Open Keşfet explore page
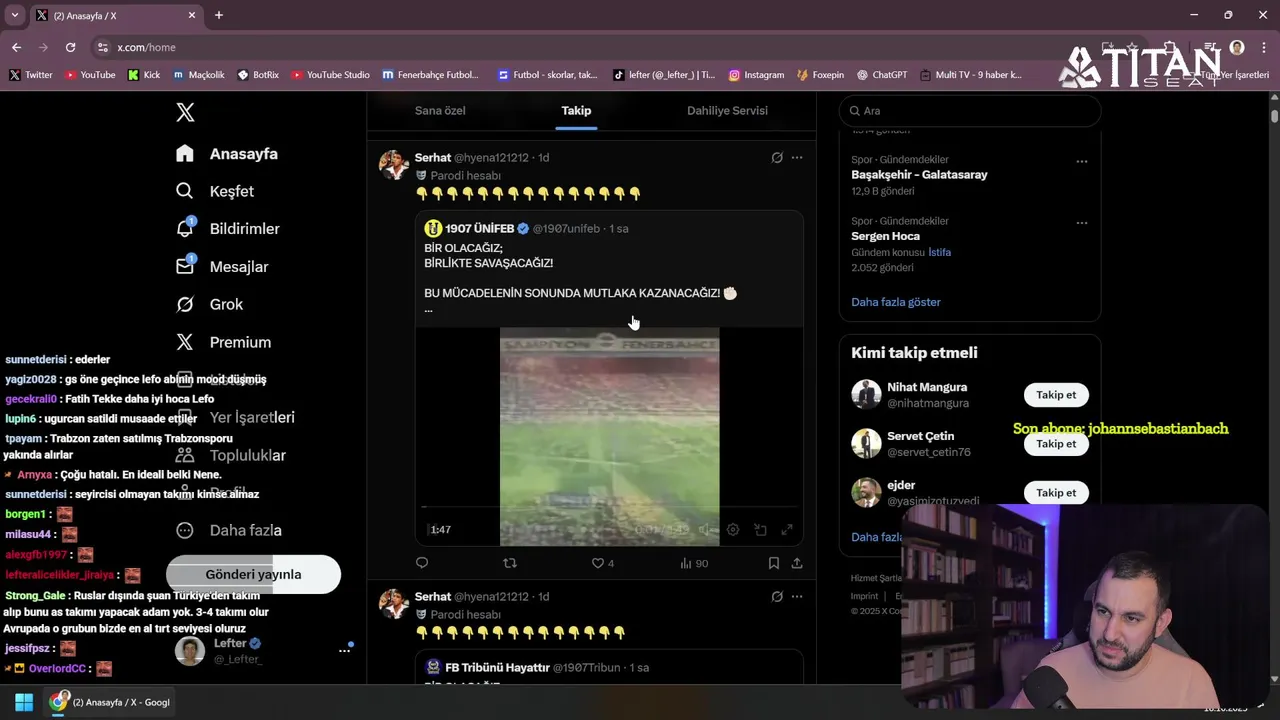This screenshot has height=720, width=1280. click(215, 191)
